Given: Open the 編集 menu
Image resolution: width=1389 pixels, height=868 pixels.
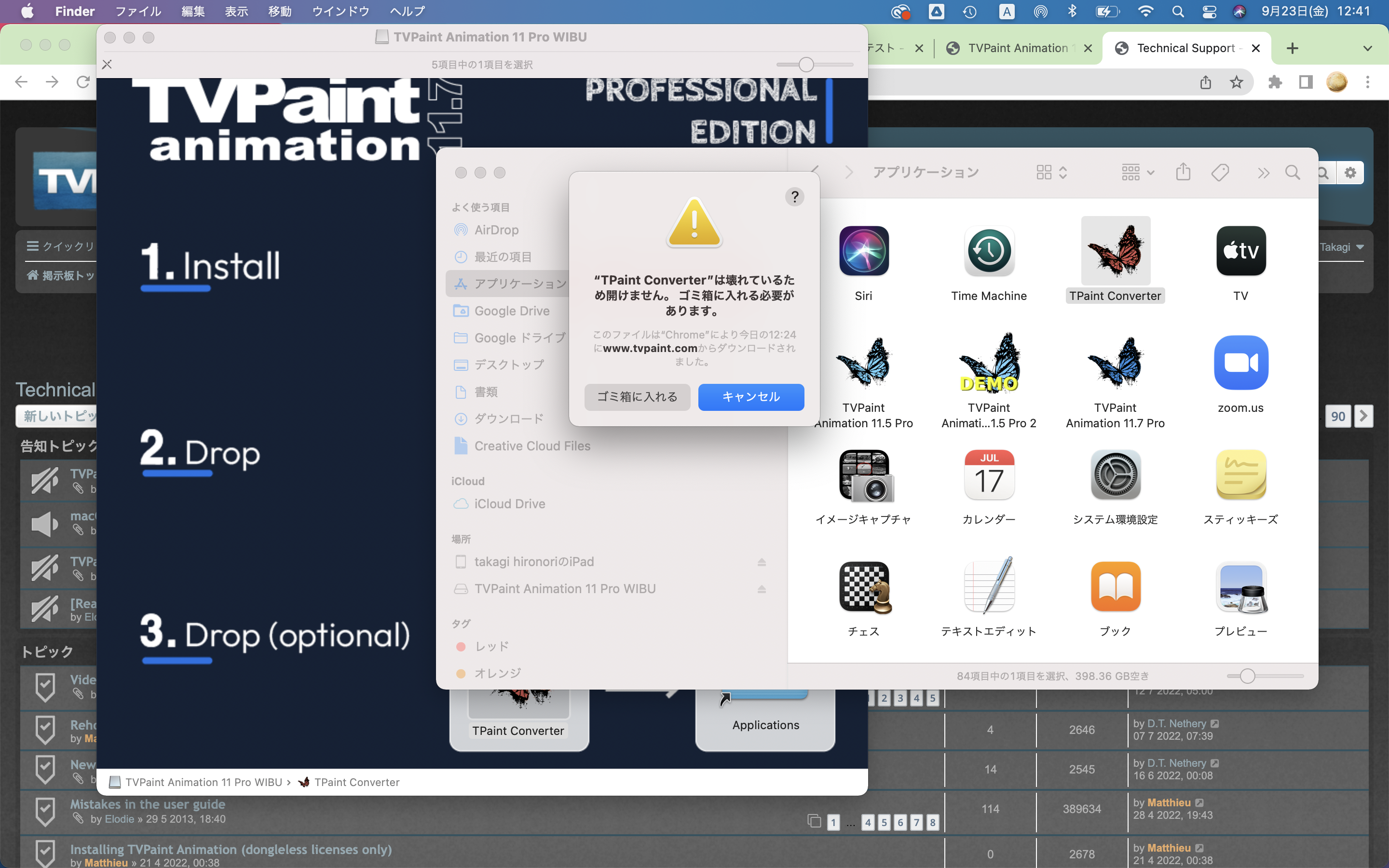Looking at the screenshot, I should 193,12.
